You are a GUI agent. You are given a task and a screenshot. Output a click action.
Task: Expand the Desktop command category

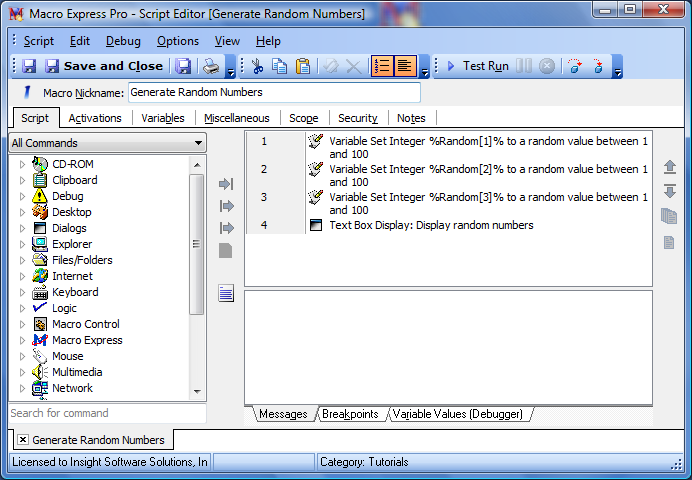click(x=22, y=212)
